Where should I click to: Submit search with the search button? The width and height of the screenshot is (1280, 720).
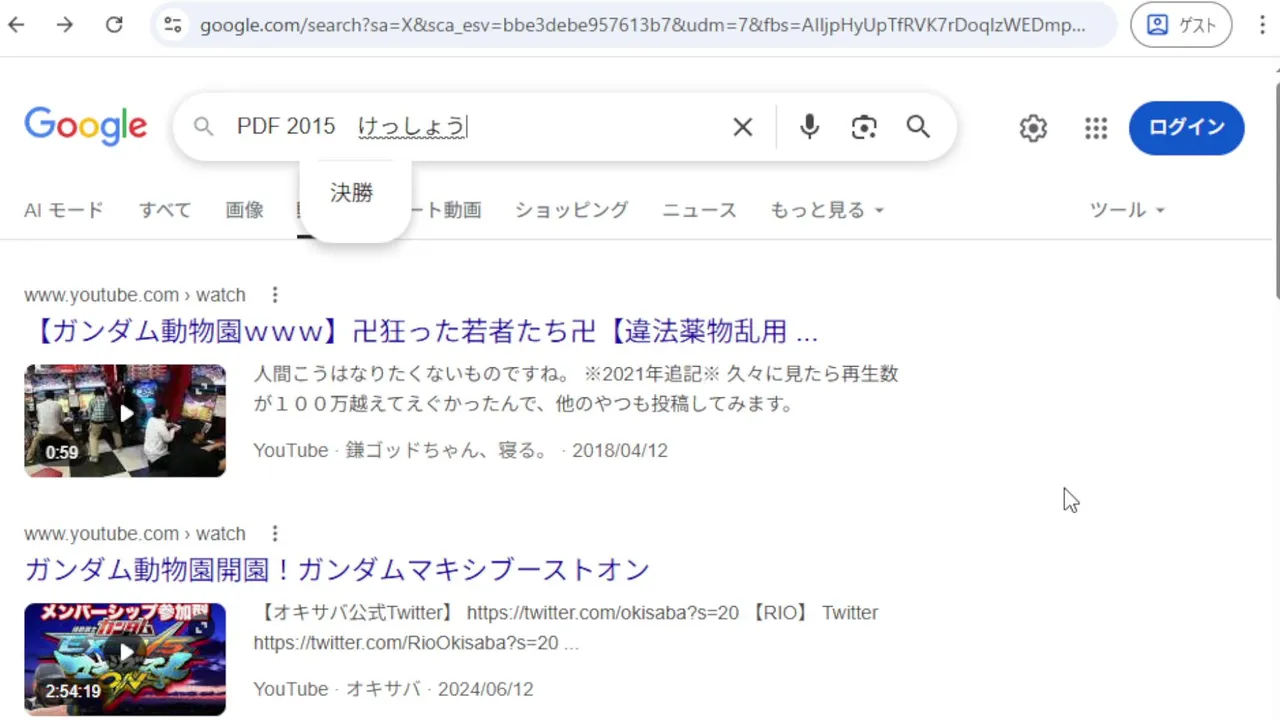click(918, 127)
